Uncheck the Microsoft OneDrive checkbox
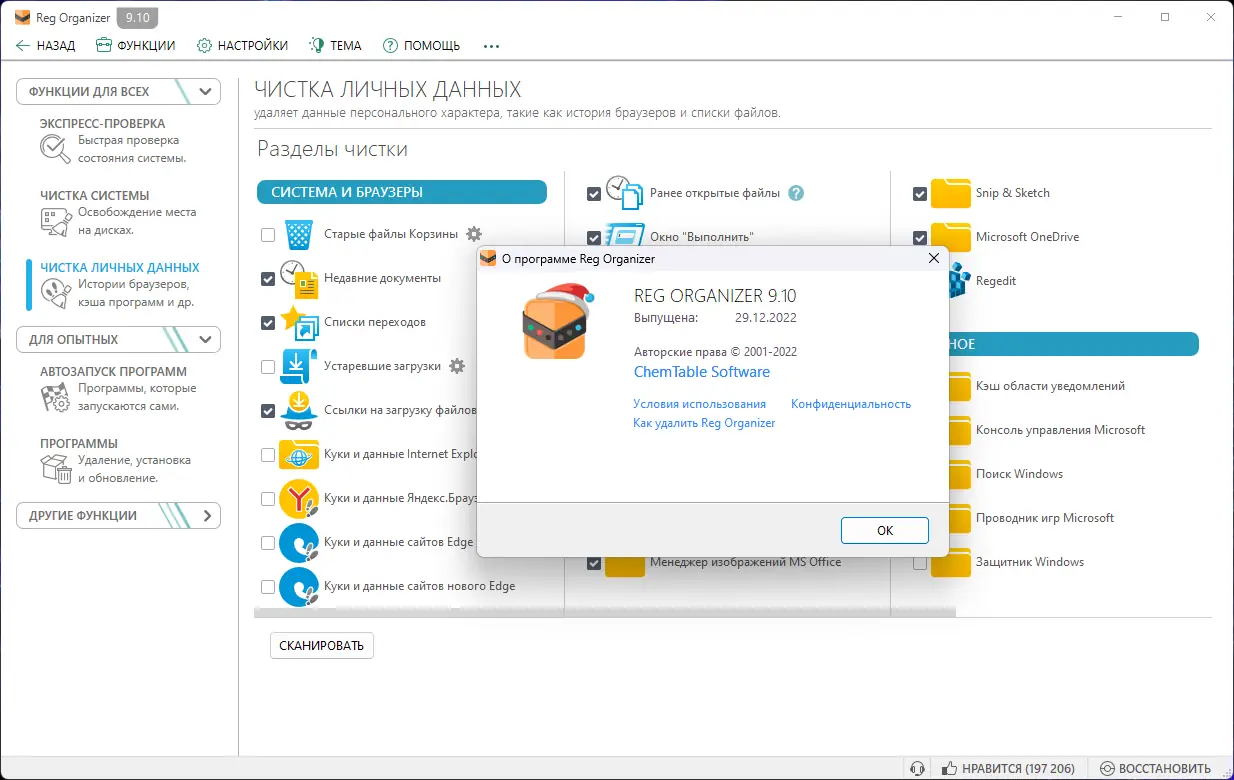 point(920,238)
